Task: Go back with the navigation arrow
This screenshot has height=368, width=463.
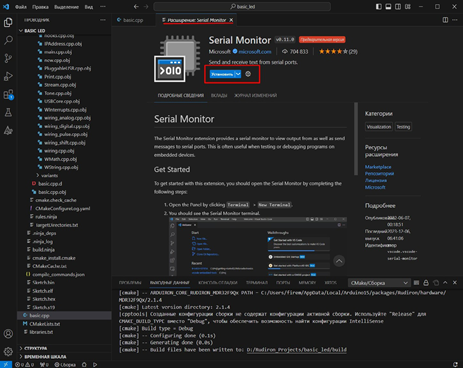Action: tap(136, 7)
